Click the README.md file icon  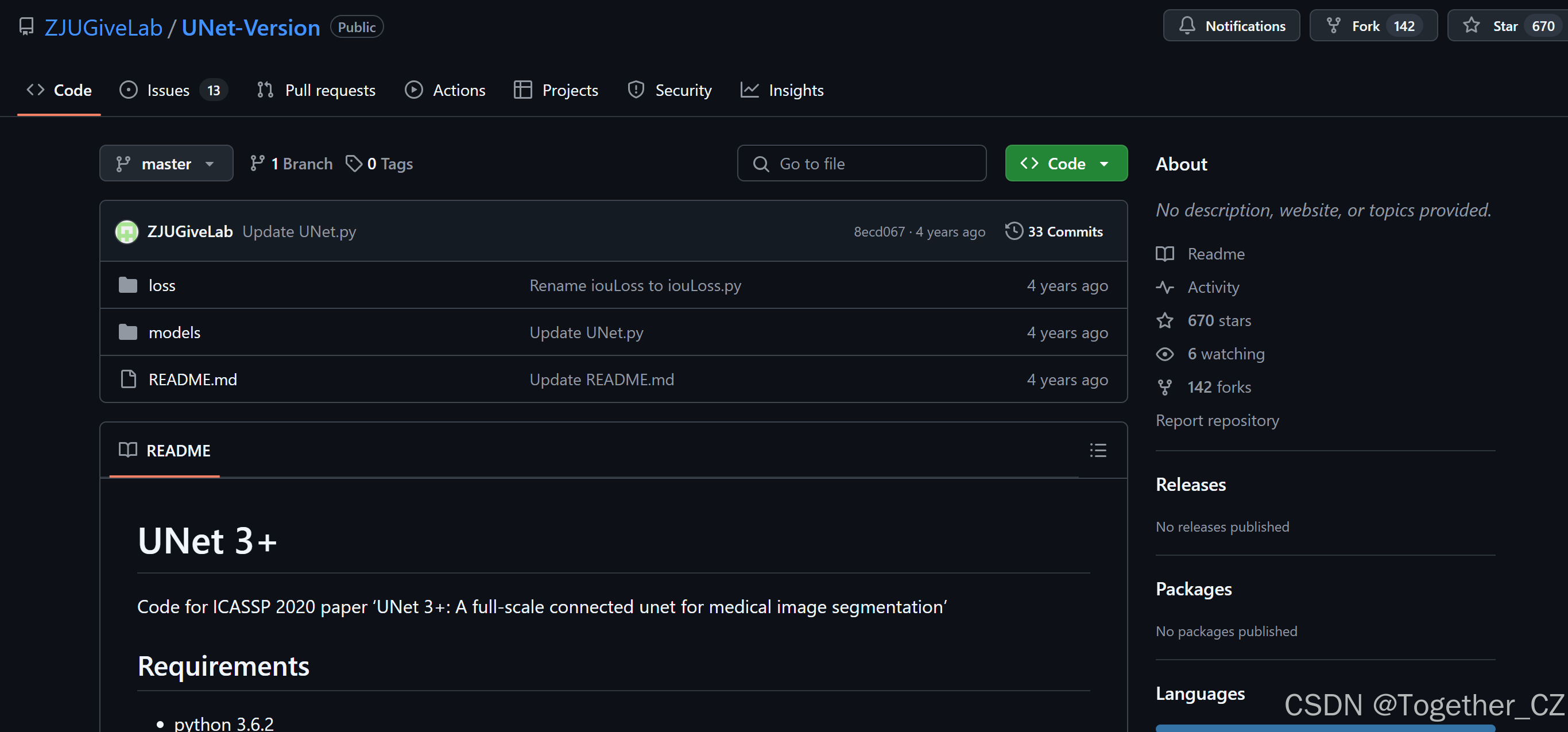click(129, 379)
